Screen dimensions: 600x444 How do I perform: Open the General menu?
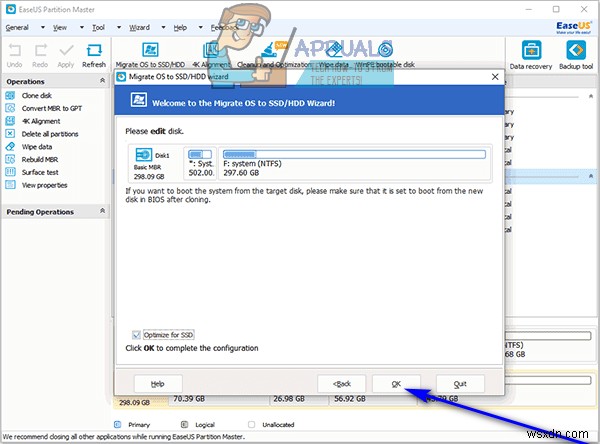pos(17,28)
